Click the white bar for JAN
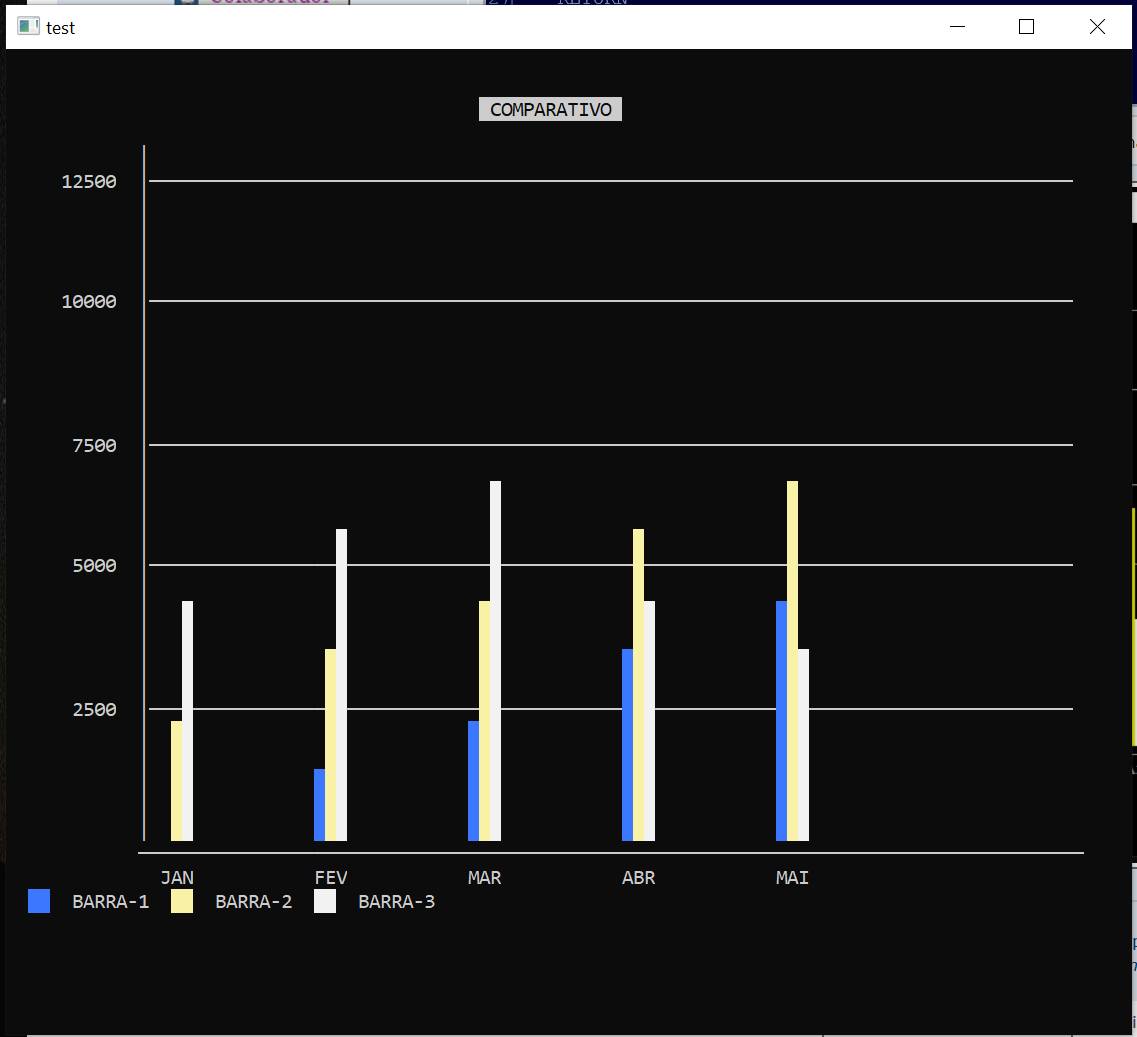This screenshot has width=1137, height=1037. click(187, 720)
